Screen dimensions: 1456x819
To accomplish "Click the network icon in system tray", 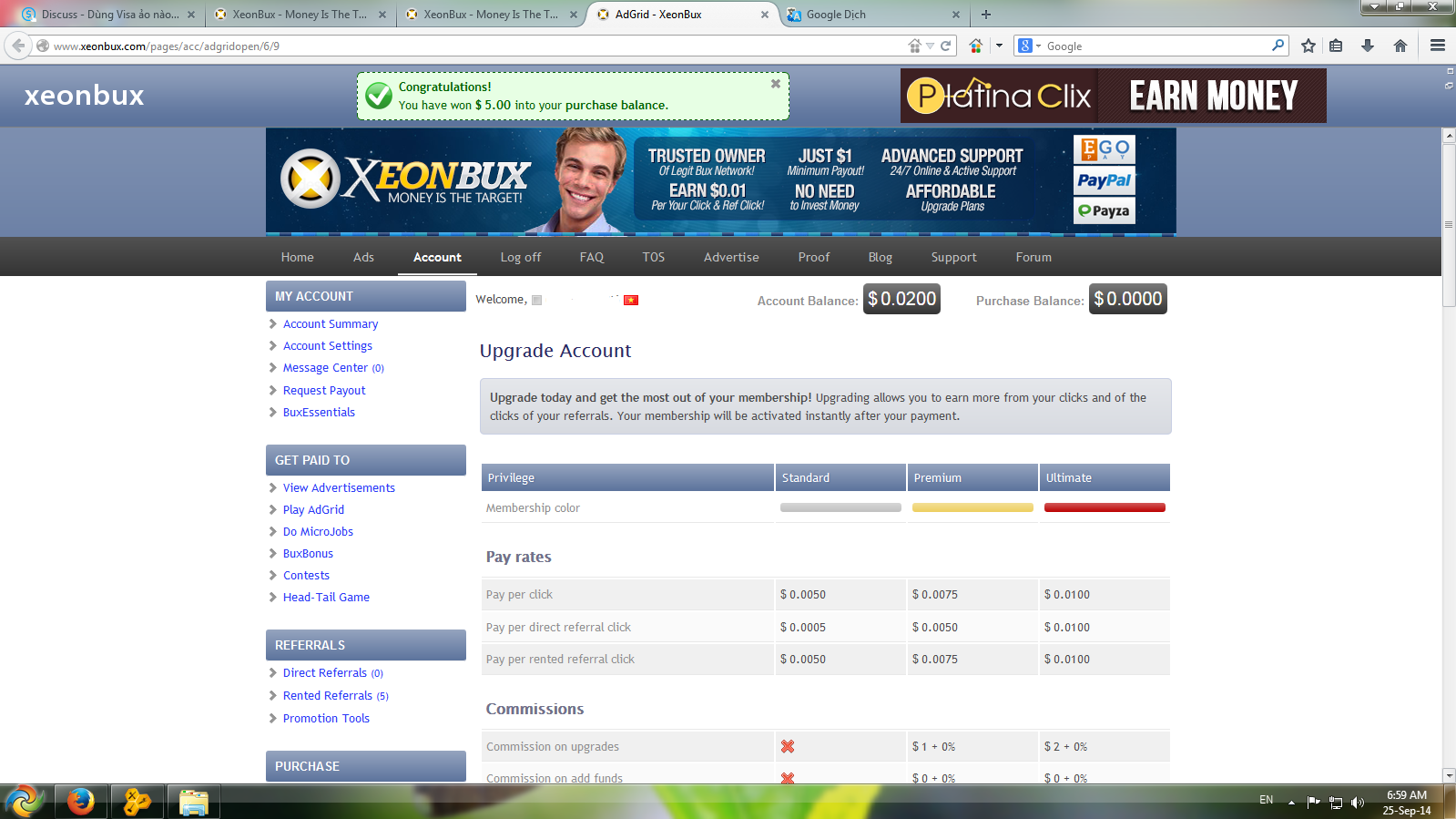I will click(1336, 802).
